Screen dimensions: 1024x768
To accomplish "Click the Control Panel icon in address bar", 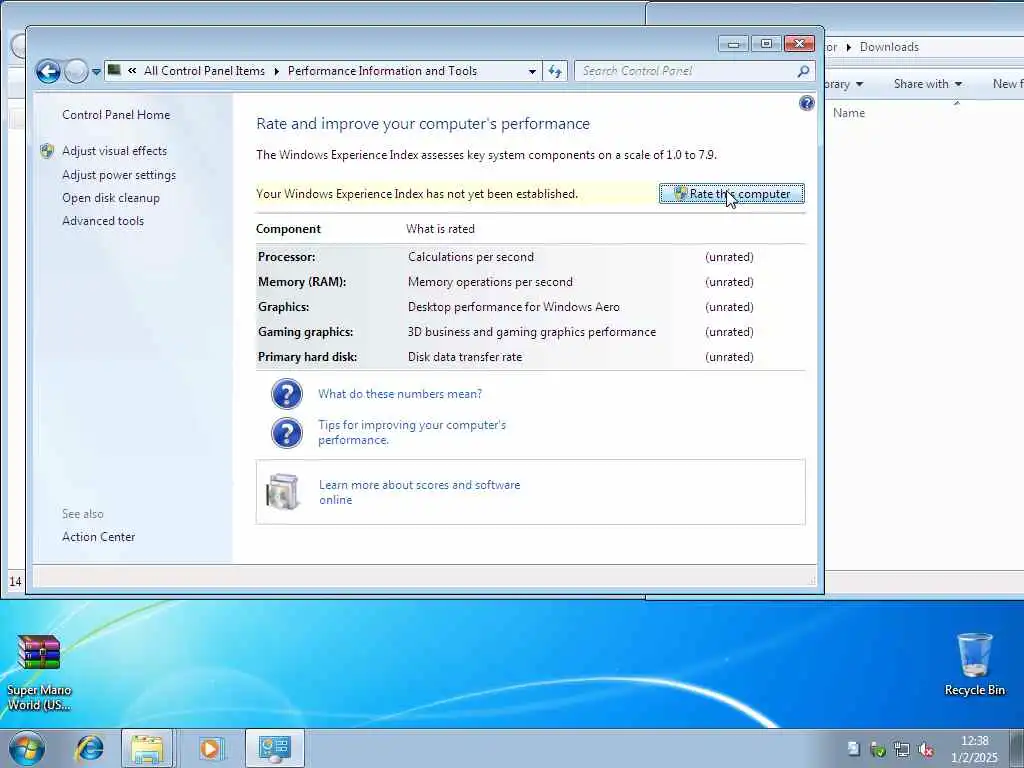I will pyautogui.click(x=114, y=70).
